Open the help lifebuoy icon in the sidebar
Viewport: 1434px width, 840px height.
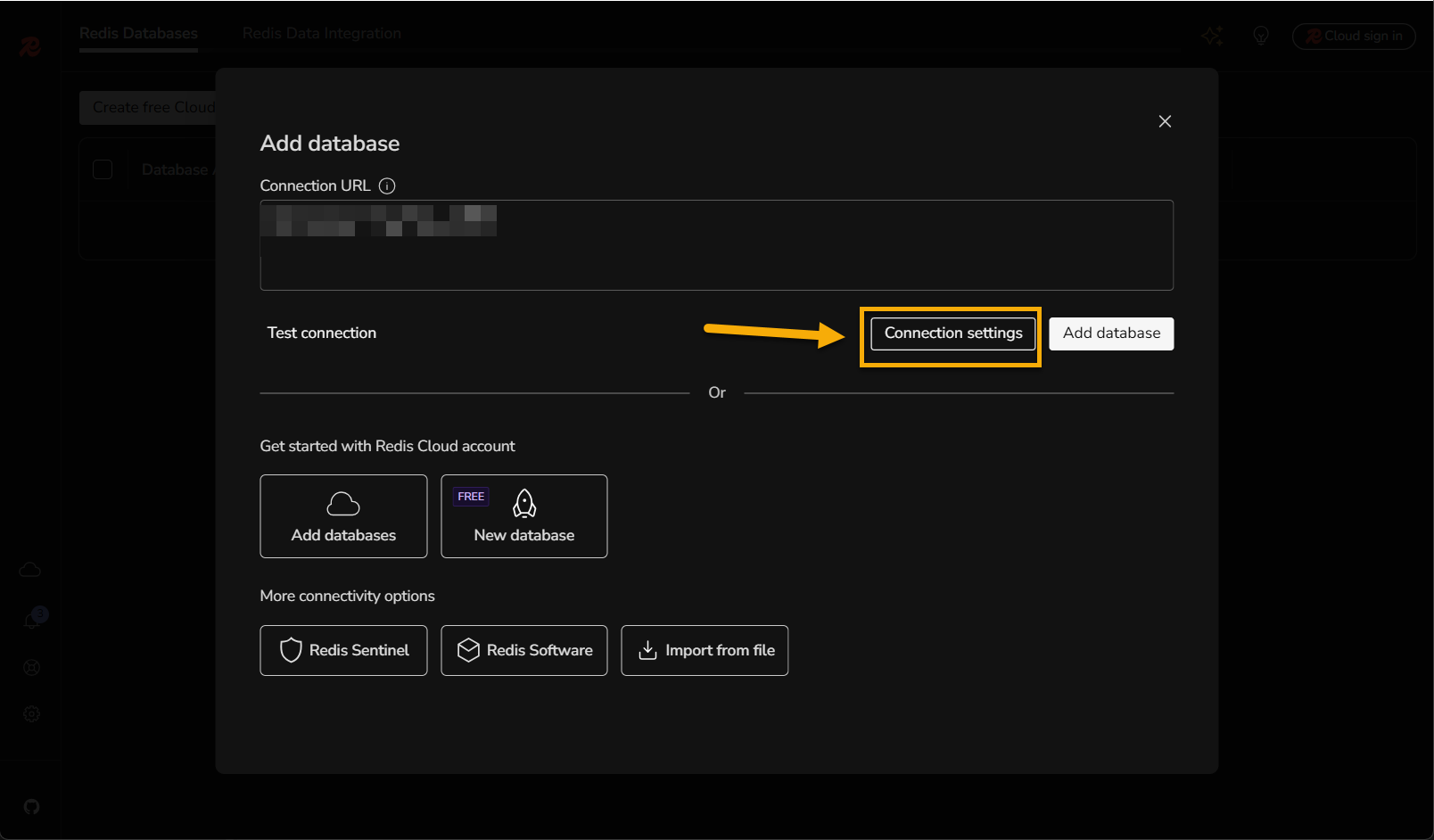pyautogui.click(x=31, y=668)
